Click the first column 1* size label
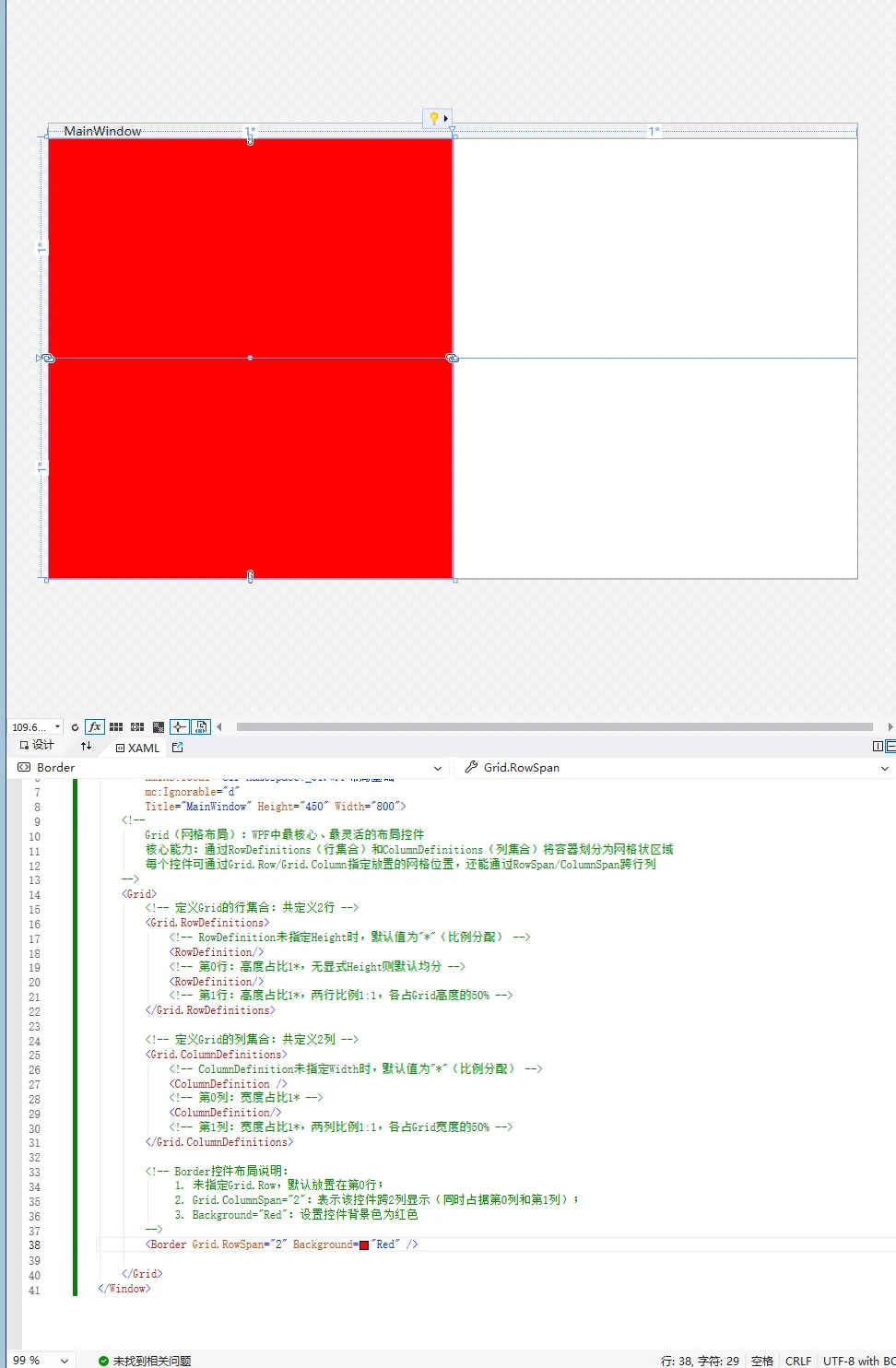The width and height of the screenshot is (896, 1368). (x=250, y=132)
